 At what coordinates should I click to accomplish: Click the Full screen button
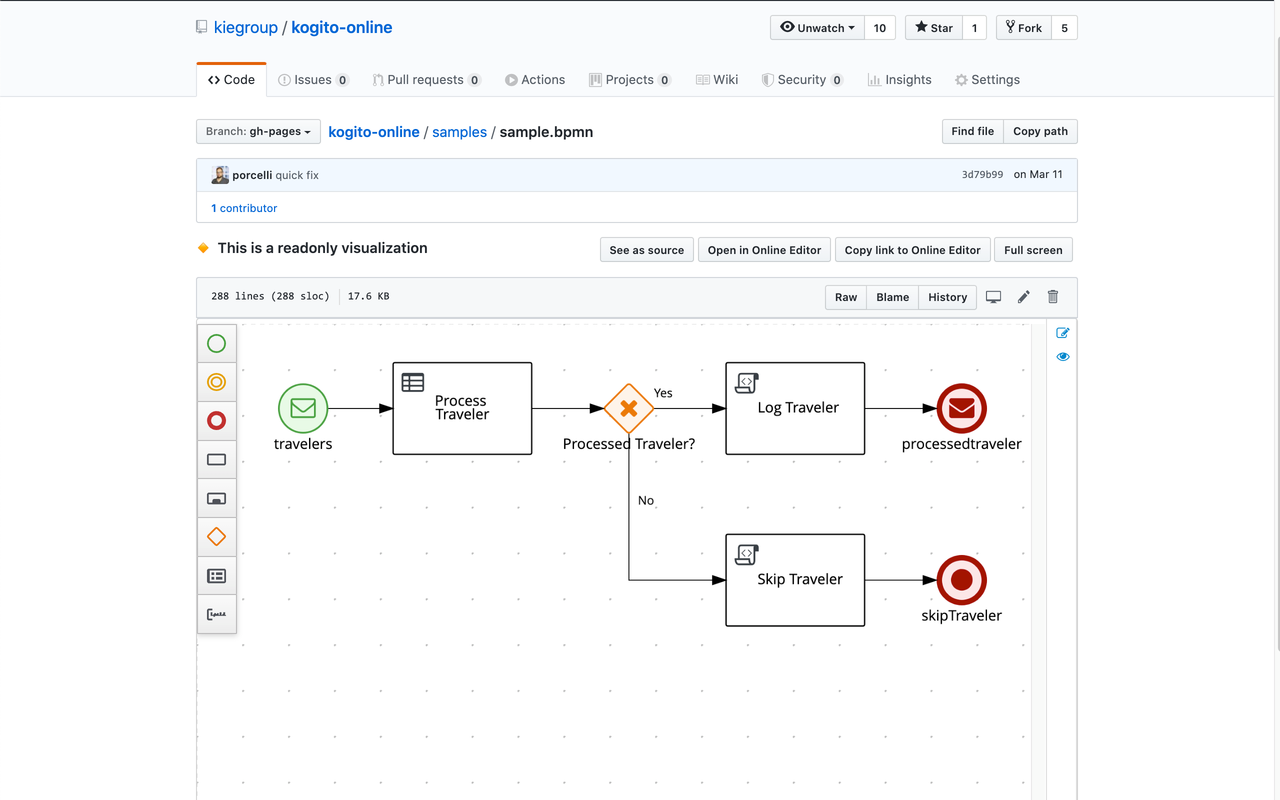[x=1033, y=250]
